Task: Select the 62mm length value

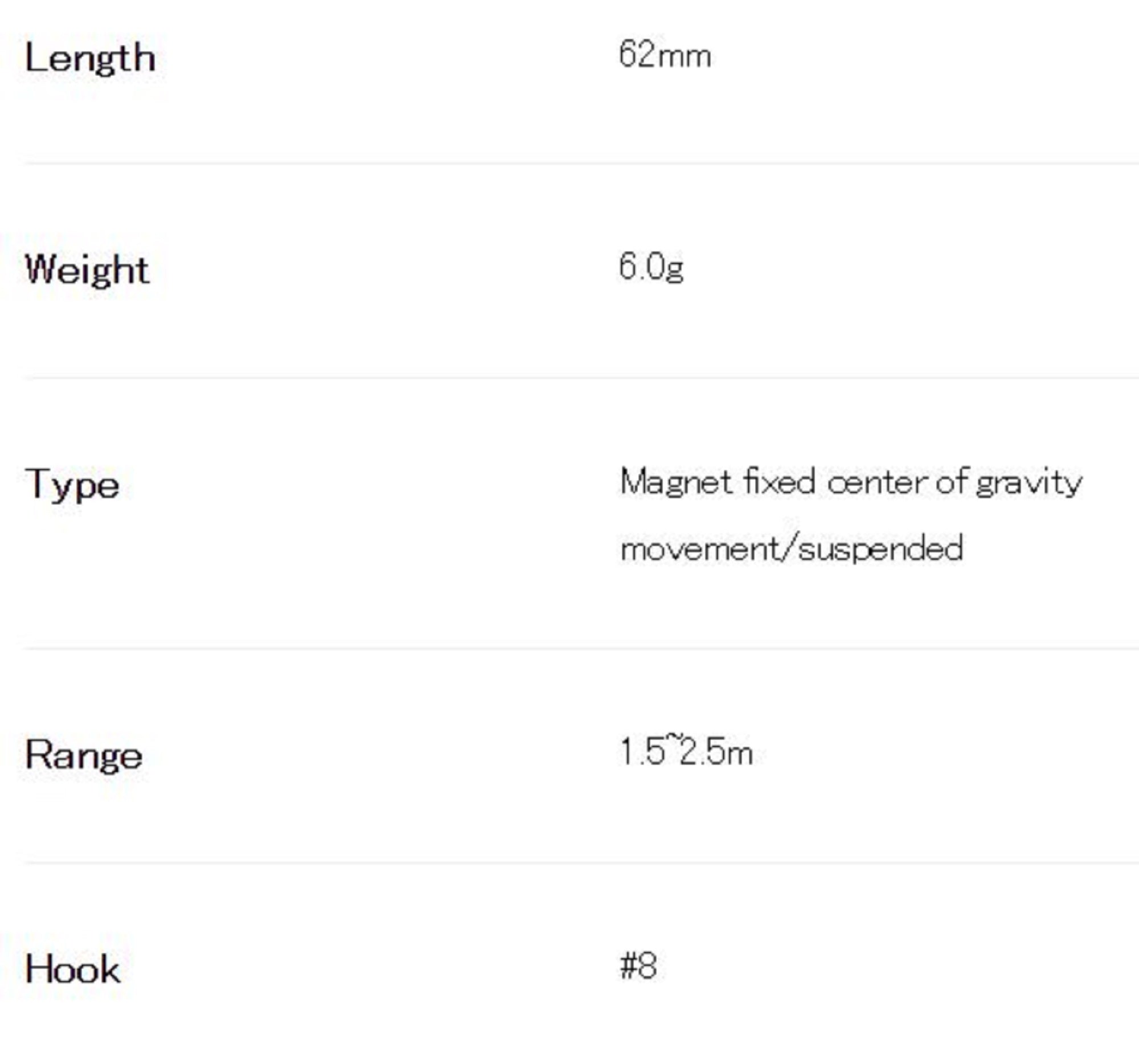Action: click(x=665, y=56)
